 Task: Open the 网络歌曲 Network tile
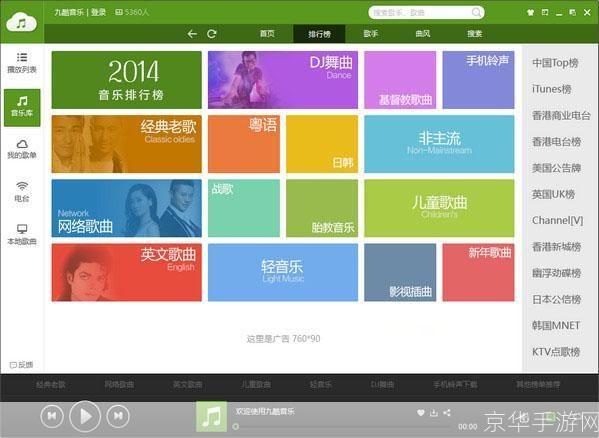(x=126, y=208)
